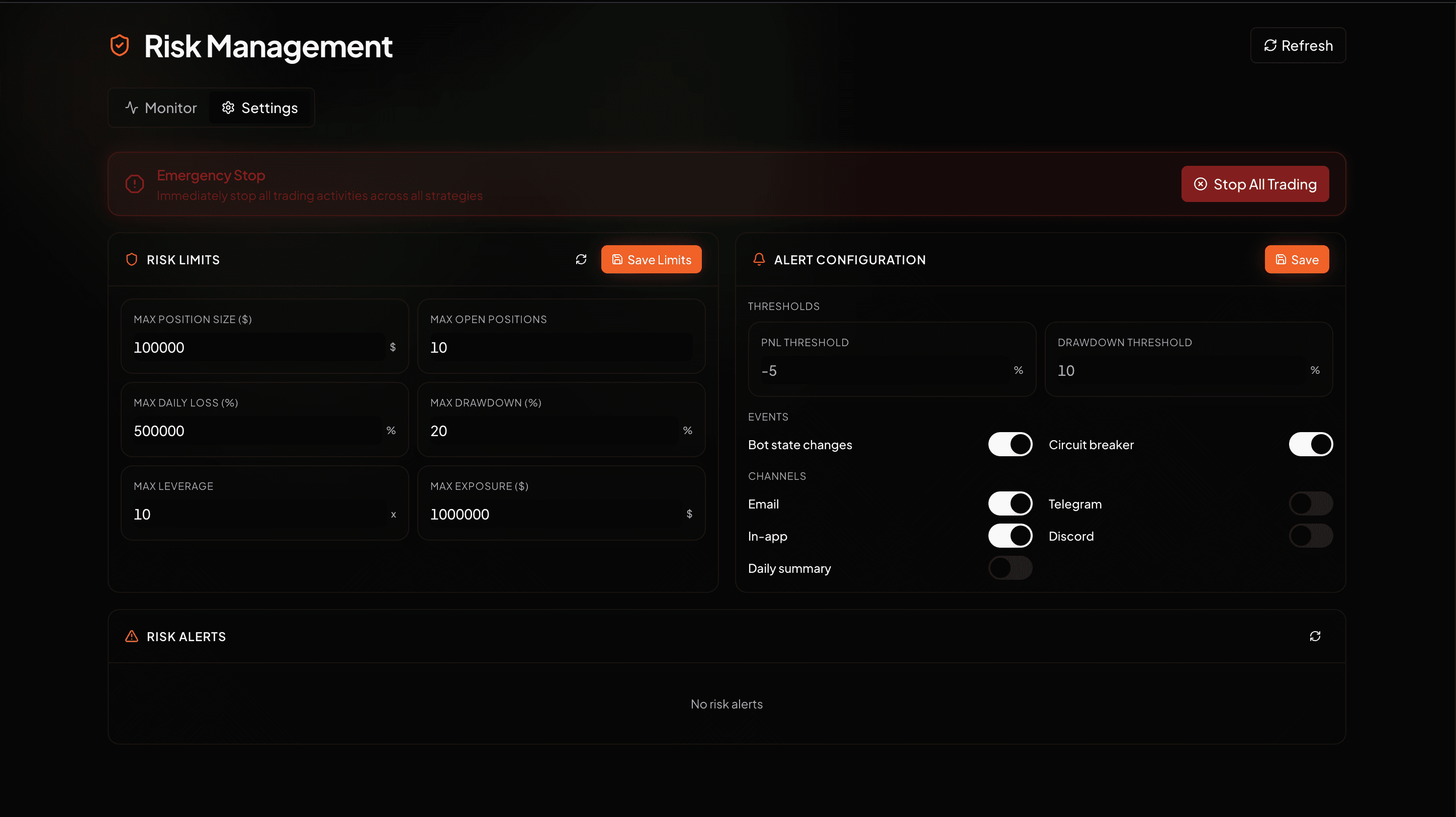This screenshot has width=1456, height=817.
Task: Click the settings gear icon on the Settings tab
Action: point(228,108)
